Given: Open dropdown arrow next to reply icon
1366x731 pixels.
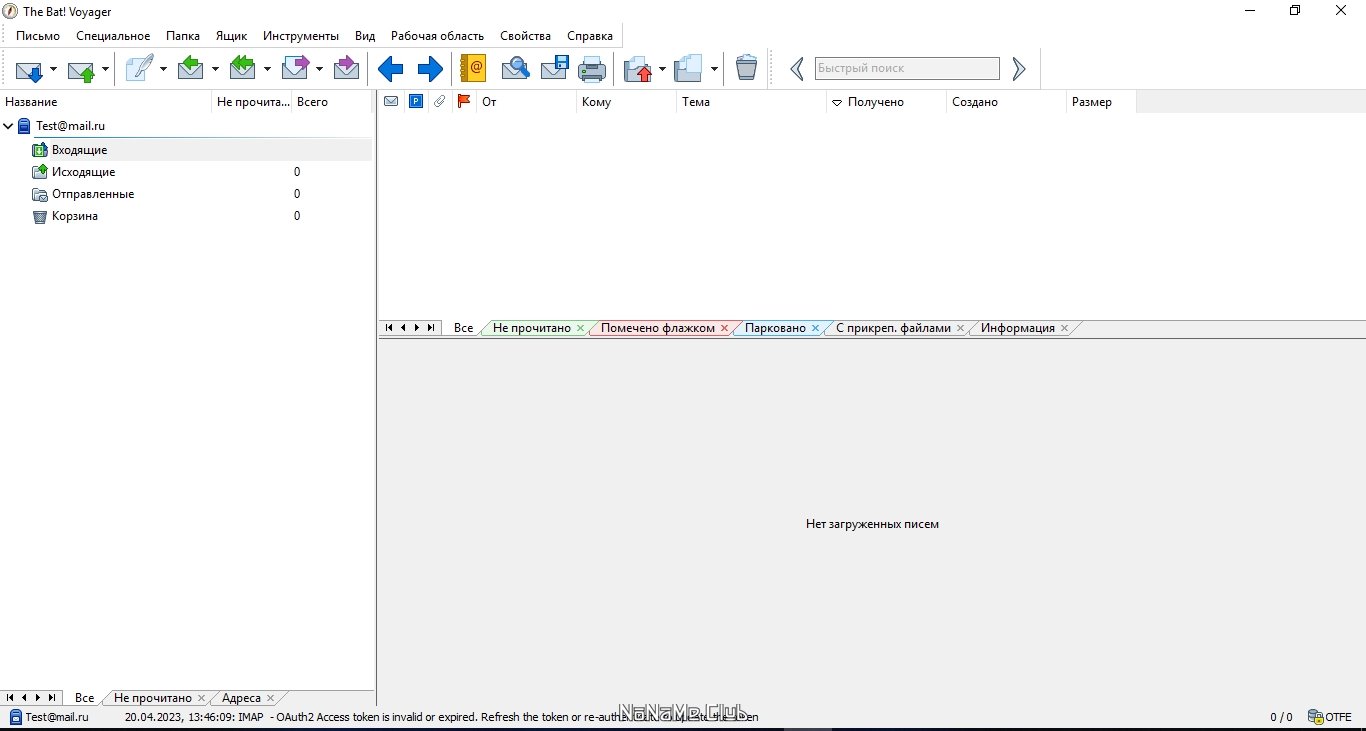Looking at the screenshot, I should point(215,69).
